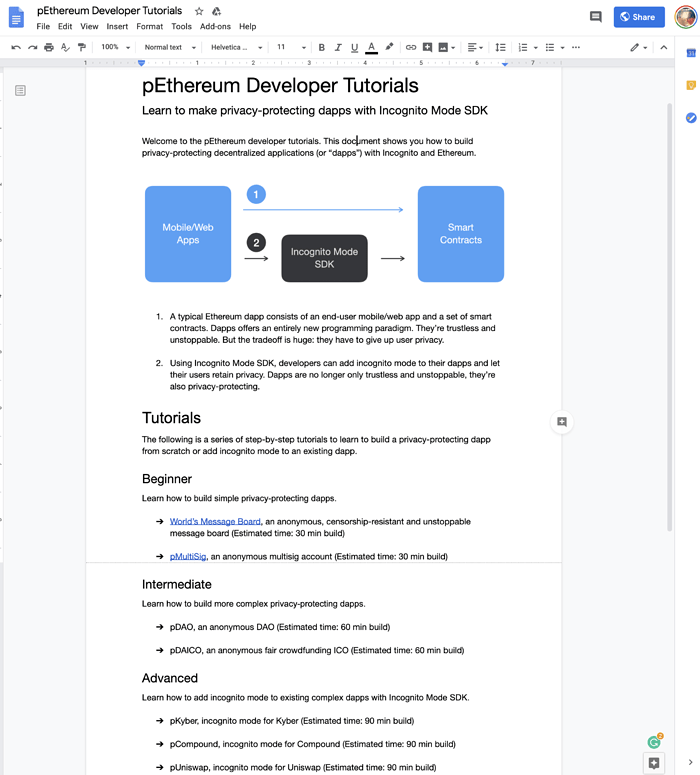Go to Docs home via blue icon
This screenshot has height=775, width=700.
16,17
